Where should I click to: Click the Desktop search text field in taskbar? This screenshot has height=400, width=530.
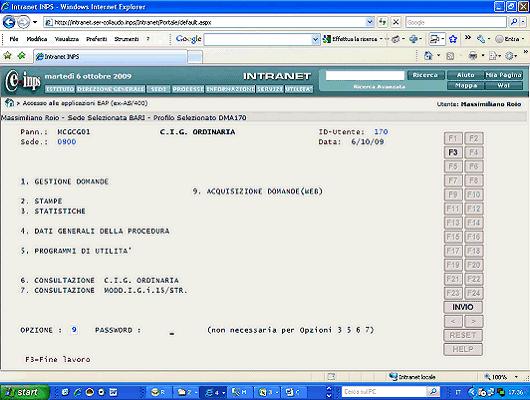[384, 392]
